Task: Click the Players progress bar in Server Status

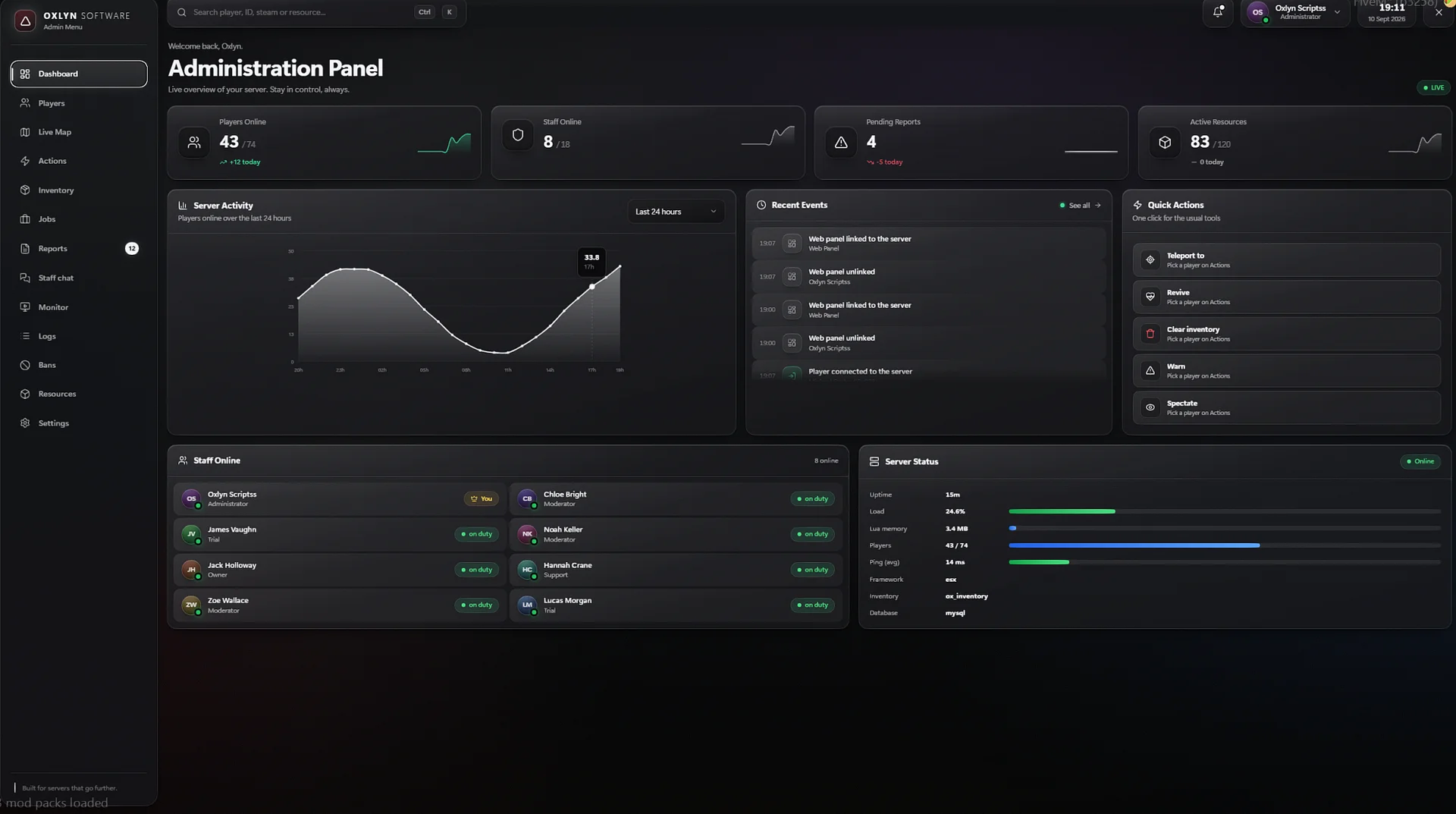Action: pyautogui.click(x=1225, y=545)
